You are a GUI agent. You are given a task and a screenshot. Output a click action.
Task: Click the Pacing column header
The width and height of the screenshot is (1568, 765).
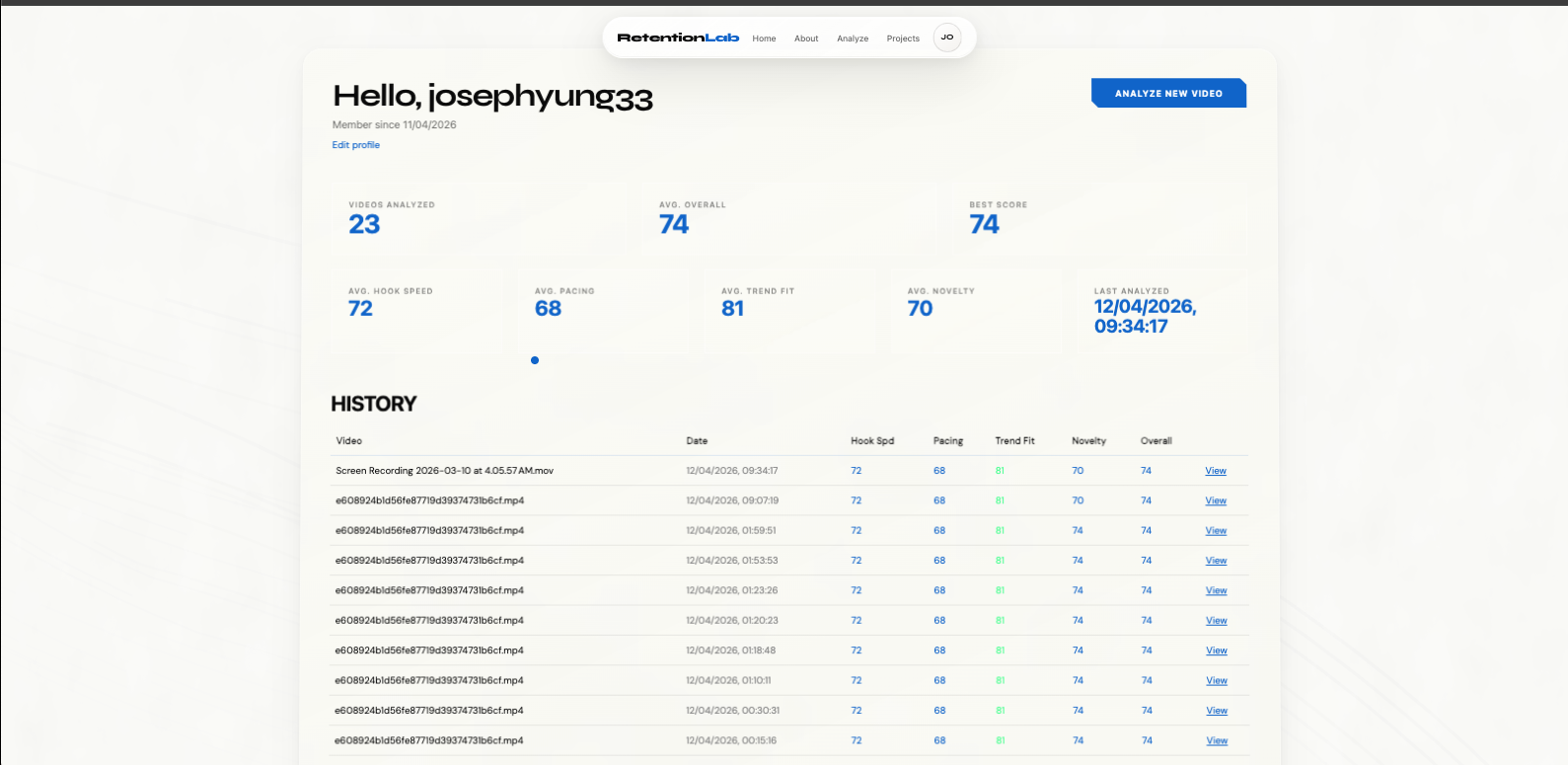(948, 441)
